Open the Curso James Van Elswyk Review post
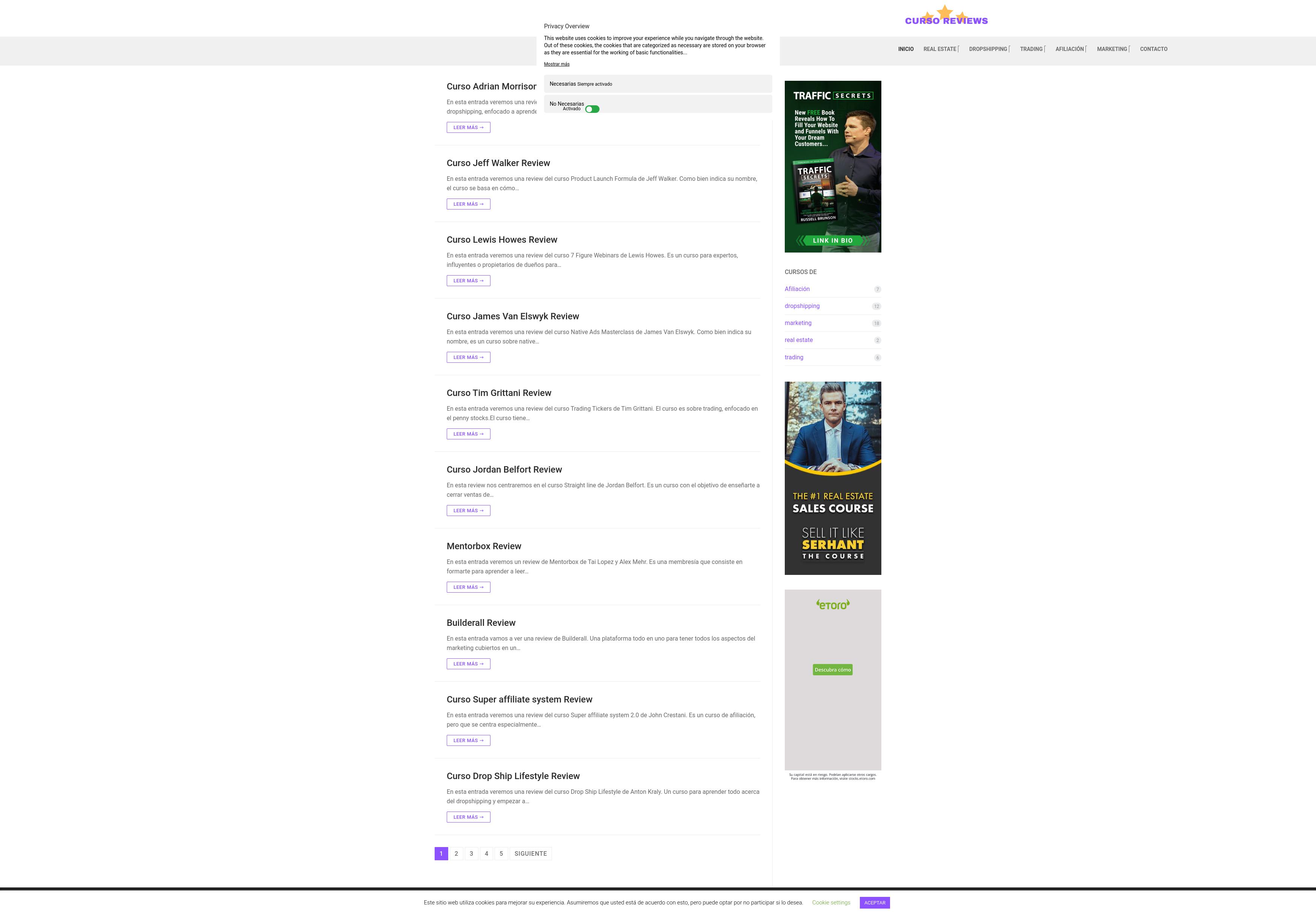 513,316
